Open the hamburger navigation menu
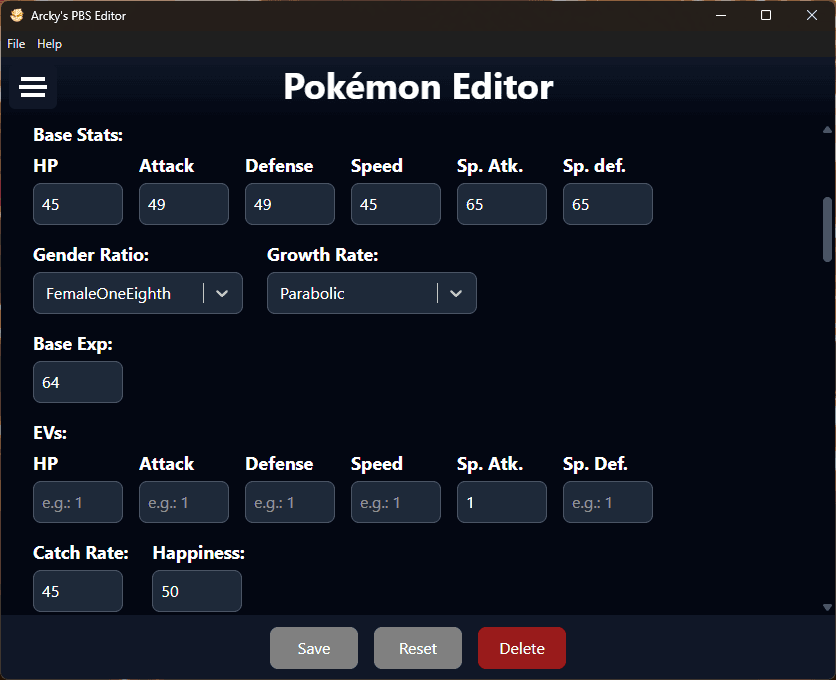The width and height of the screenshot is (836, 680). coord(33,88)
